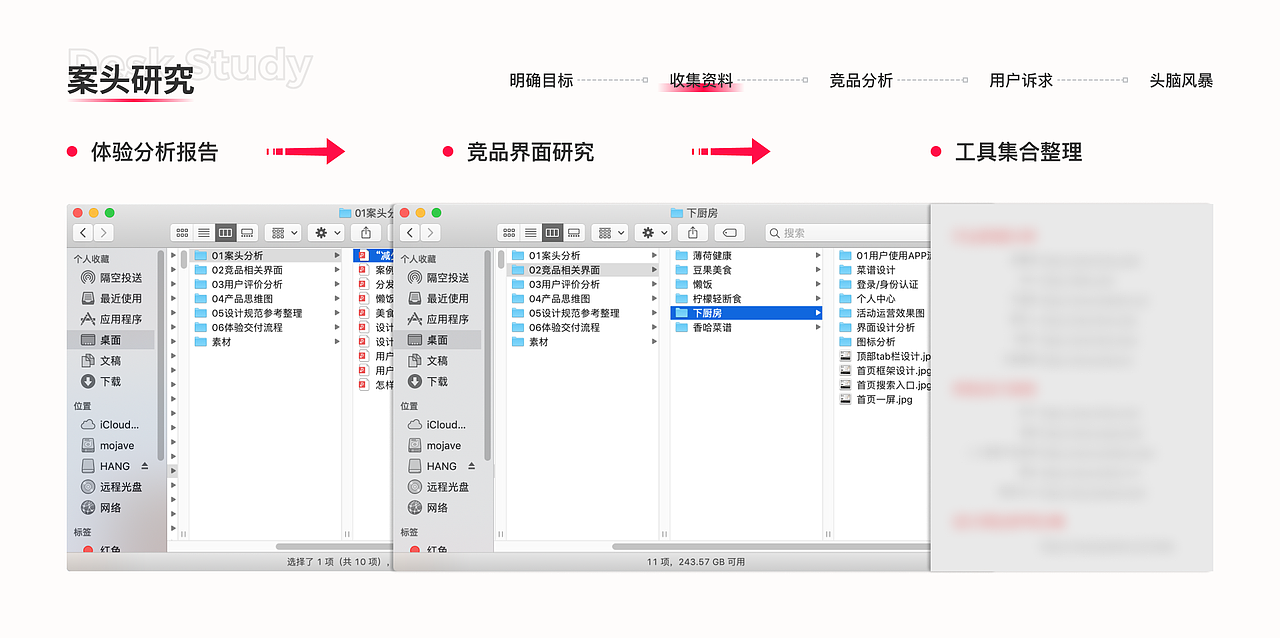Expand the 懒饭 folder arrow
The width and height of the screenshot is (1280, 638).
pos(817,284)
